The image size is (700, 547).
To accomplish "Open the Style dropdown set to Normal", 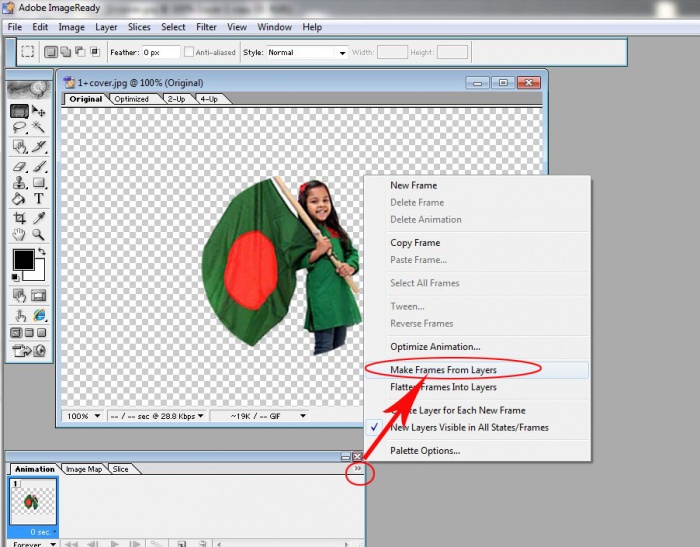I will pos(306,52).
